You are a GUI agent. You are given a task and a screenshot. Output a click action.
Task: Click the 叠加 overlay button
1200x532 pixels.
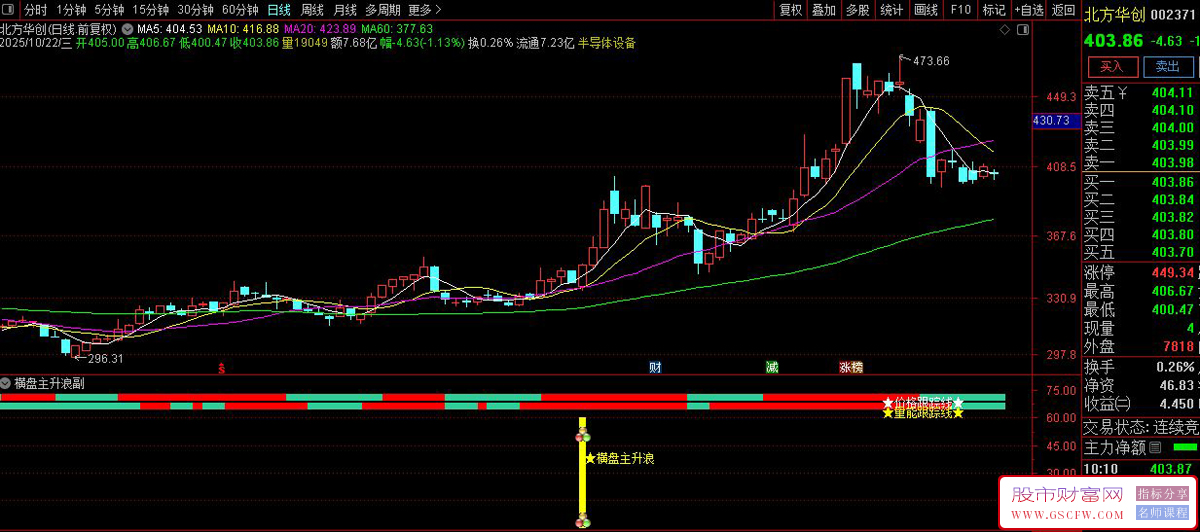pyautogui.click(x=823, y=10)
